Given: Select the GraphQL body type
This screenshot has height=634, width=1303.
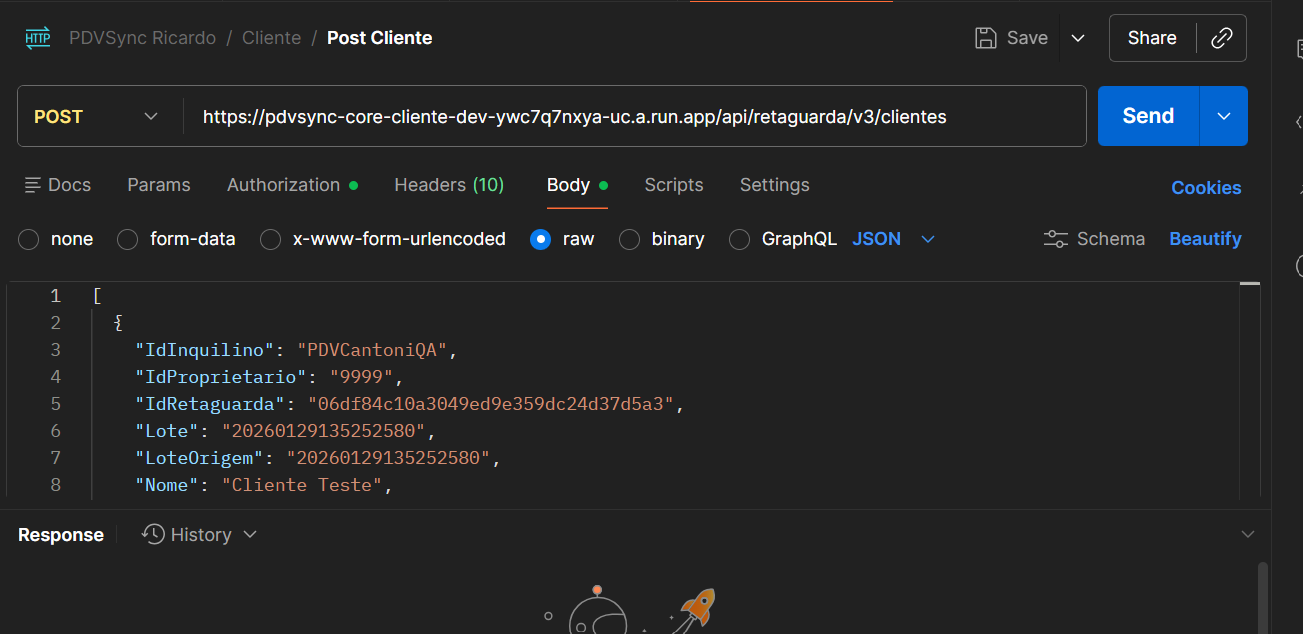Looking at the screenshot, I should click(x=739, y=239).
